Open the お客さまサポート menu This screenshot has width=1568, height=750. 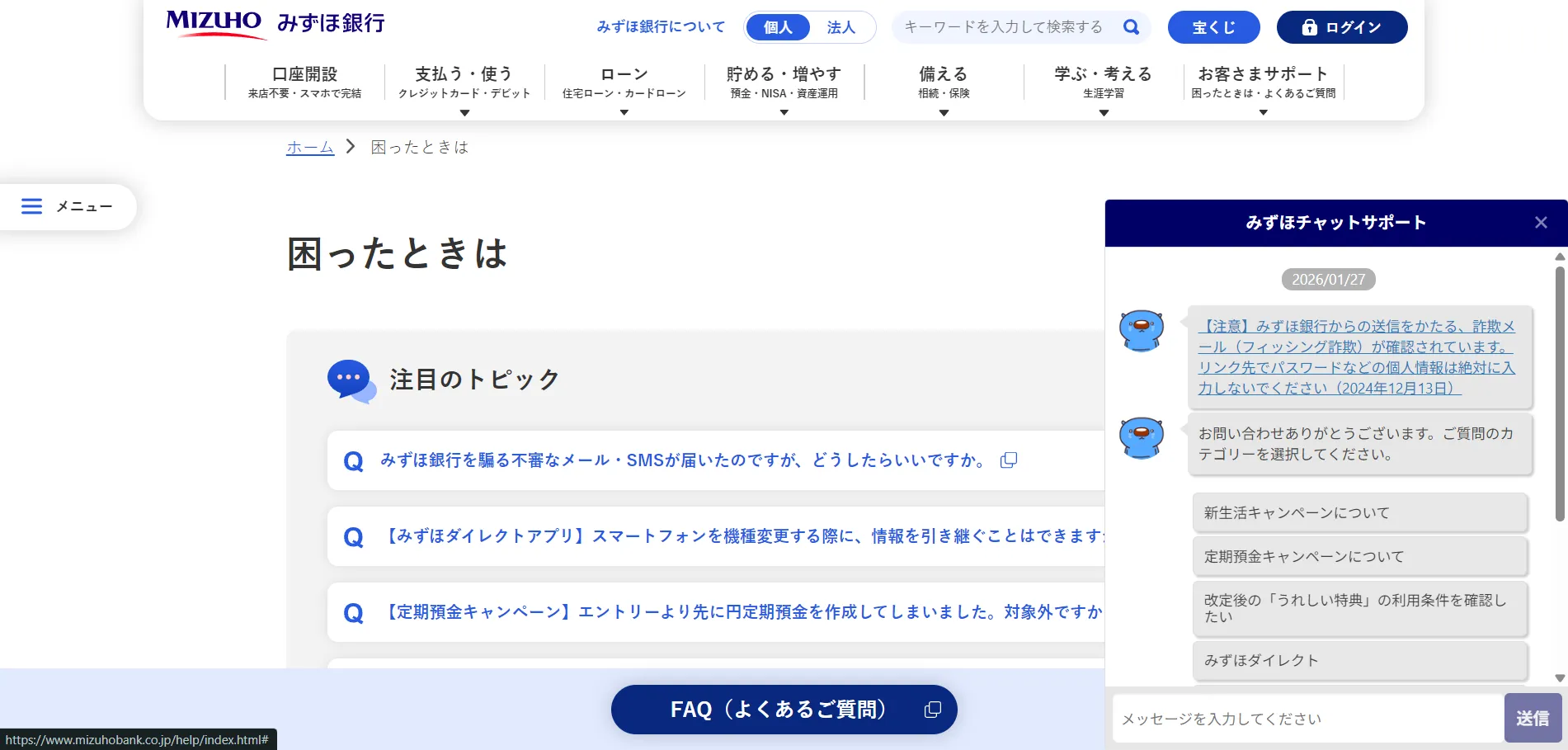[1263, 83]
